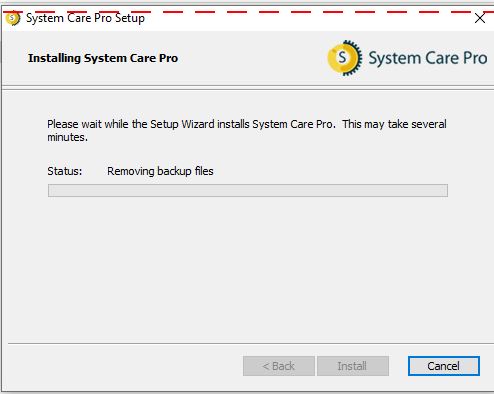
Task: Click the word 'minutes.' in the message
Action: click(x=68, y=137)
